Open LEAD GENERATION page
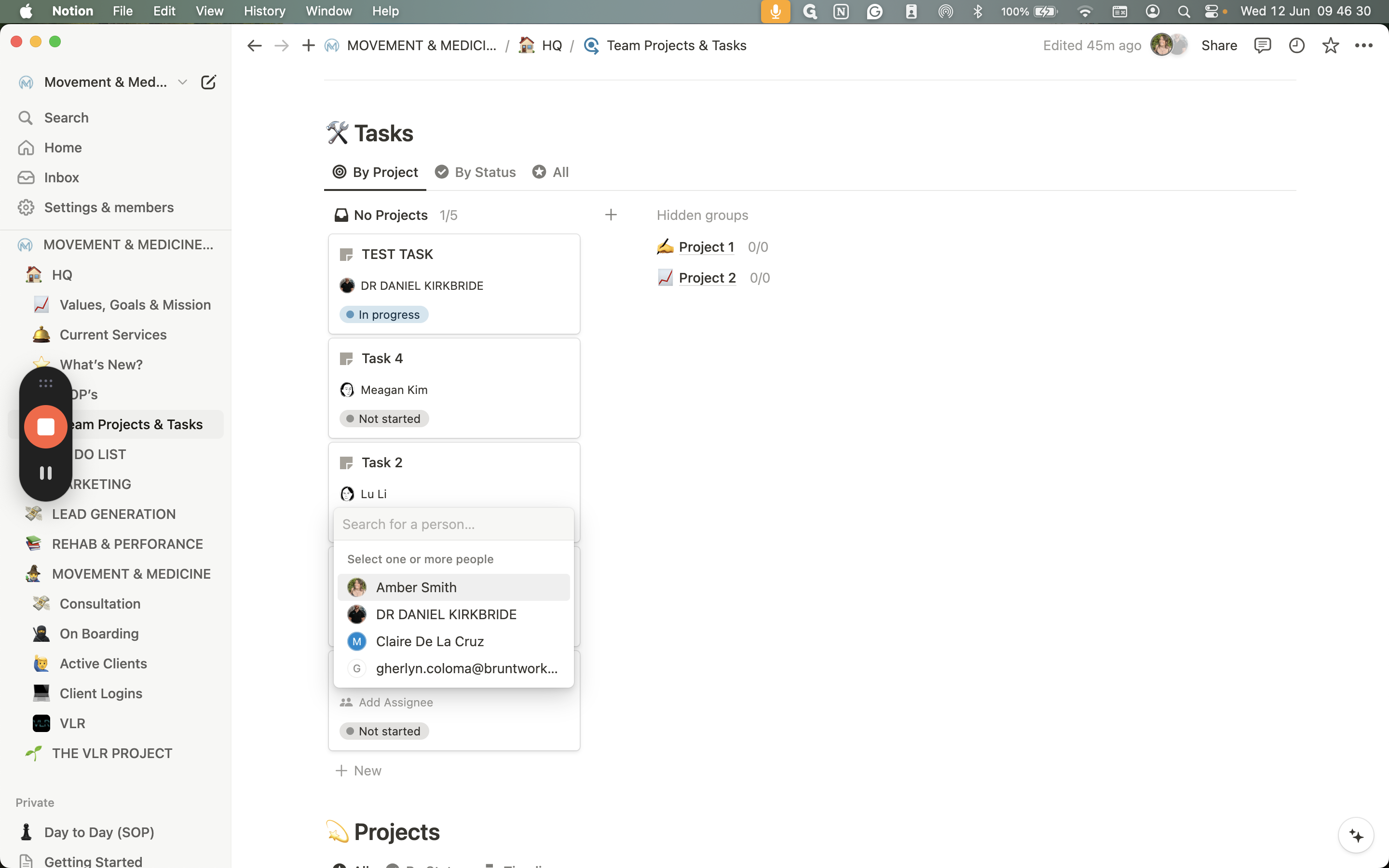 point(116,514)
